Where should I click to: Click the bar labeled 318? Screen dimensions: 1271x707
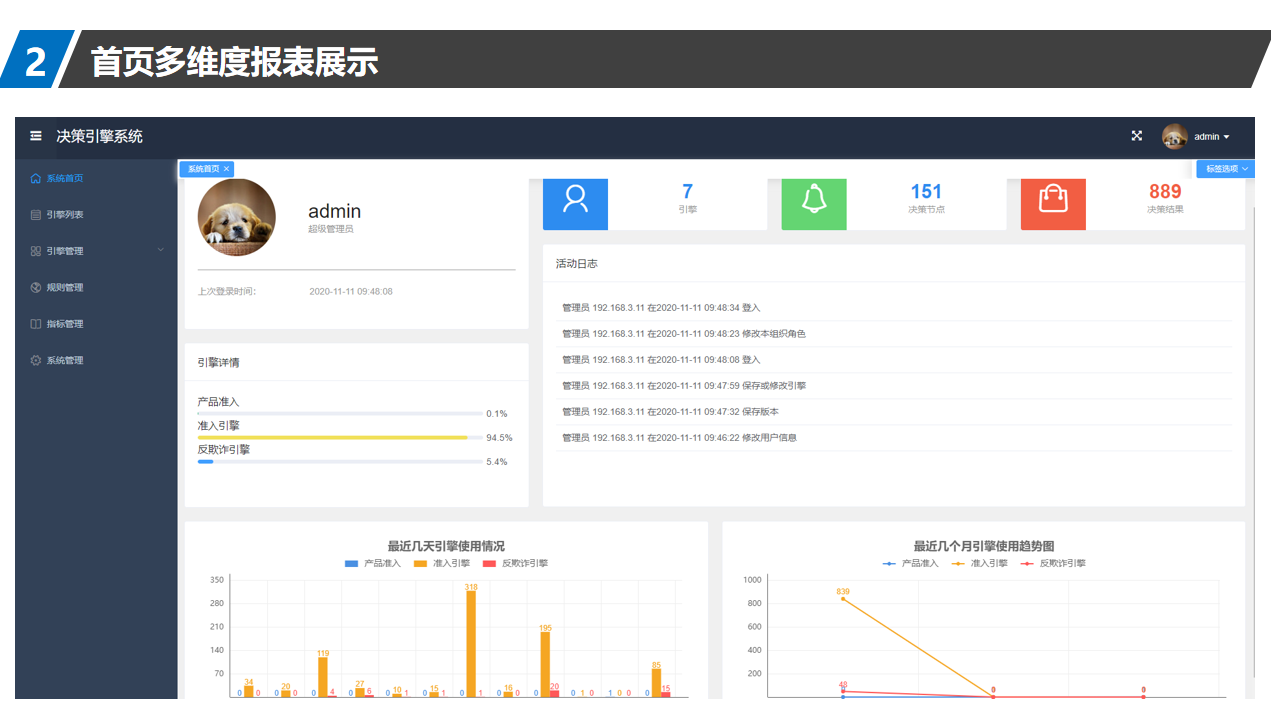471,644
